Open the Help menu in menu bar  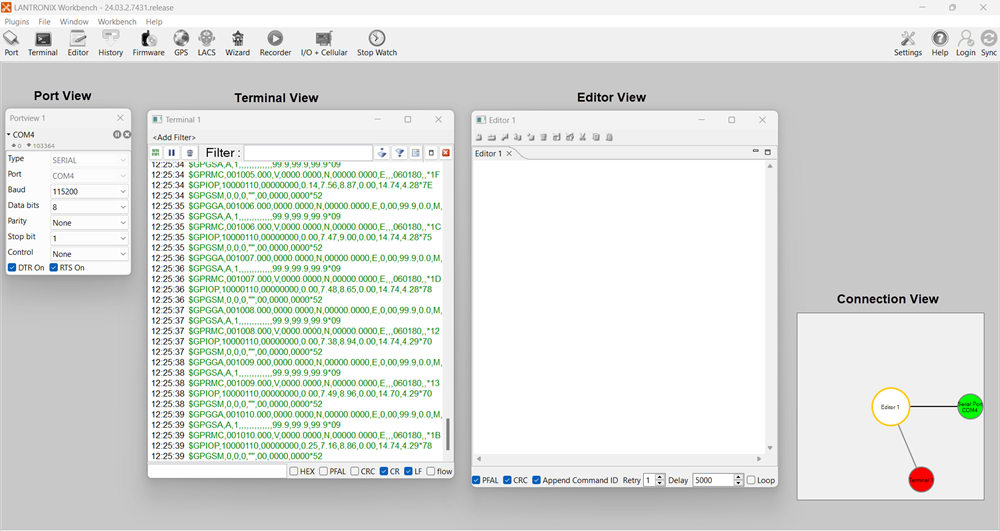tap(154, 22)
